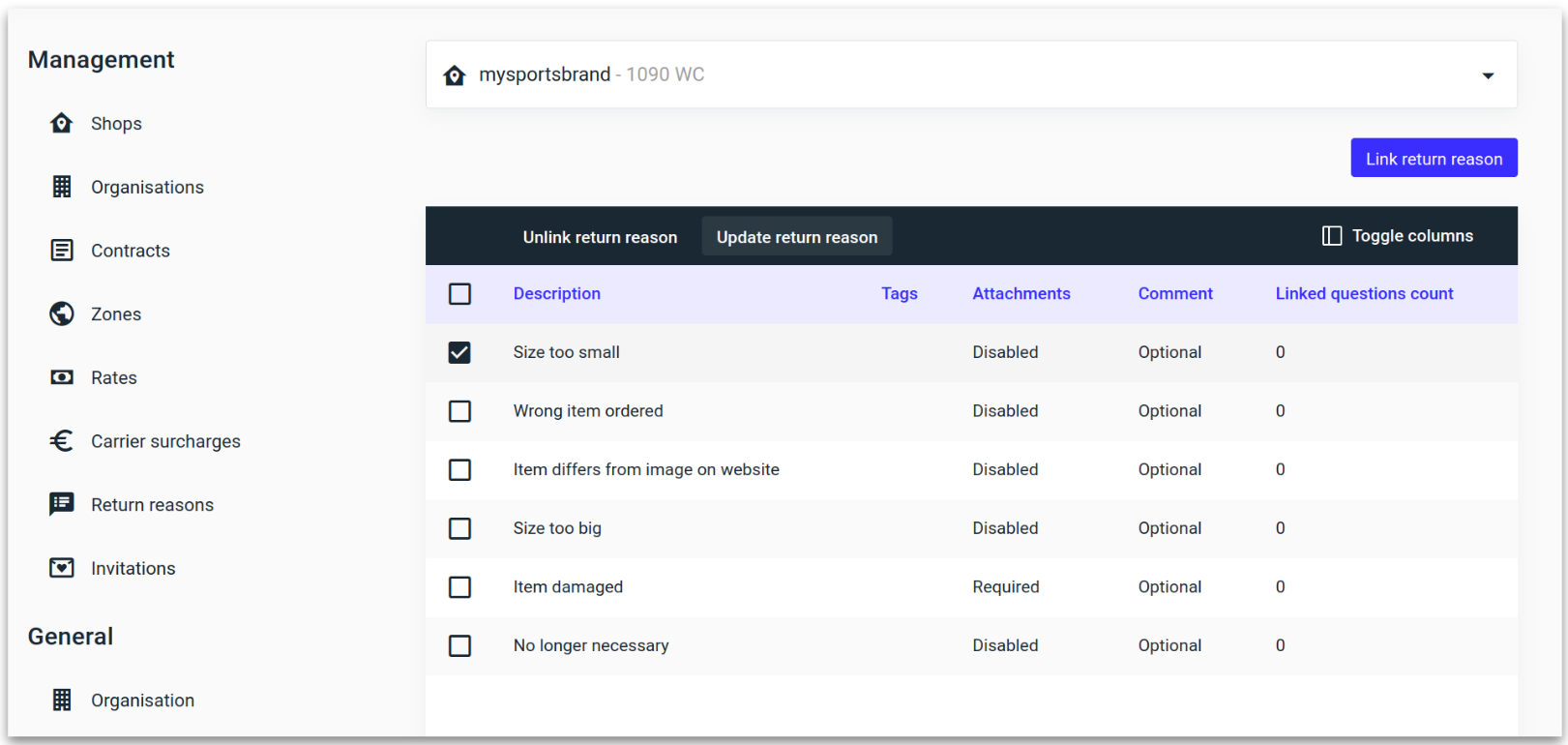Open Return reasons in Management menu
Image resolution: width=1568 pixels, height=745 pixels.
click(x=152, y=505)
